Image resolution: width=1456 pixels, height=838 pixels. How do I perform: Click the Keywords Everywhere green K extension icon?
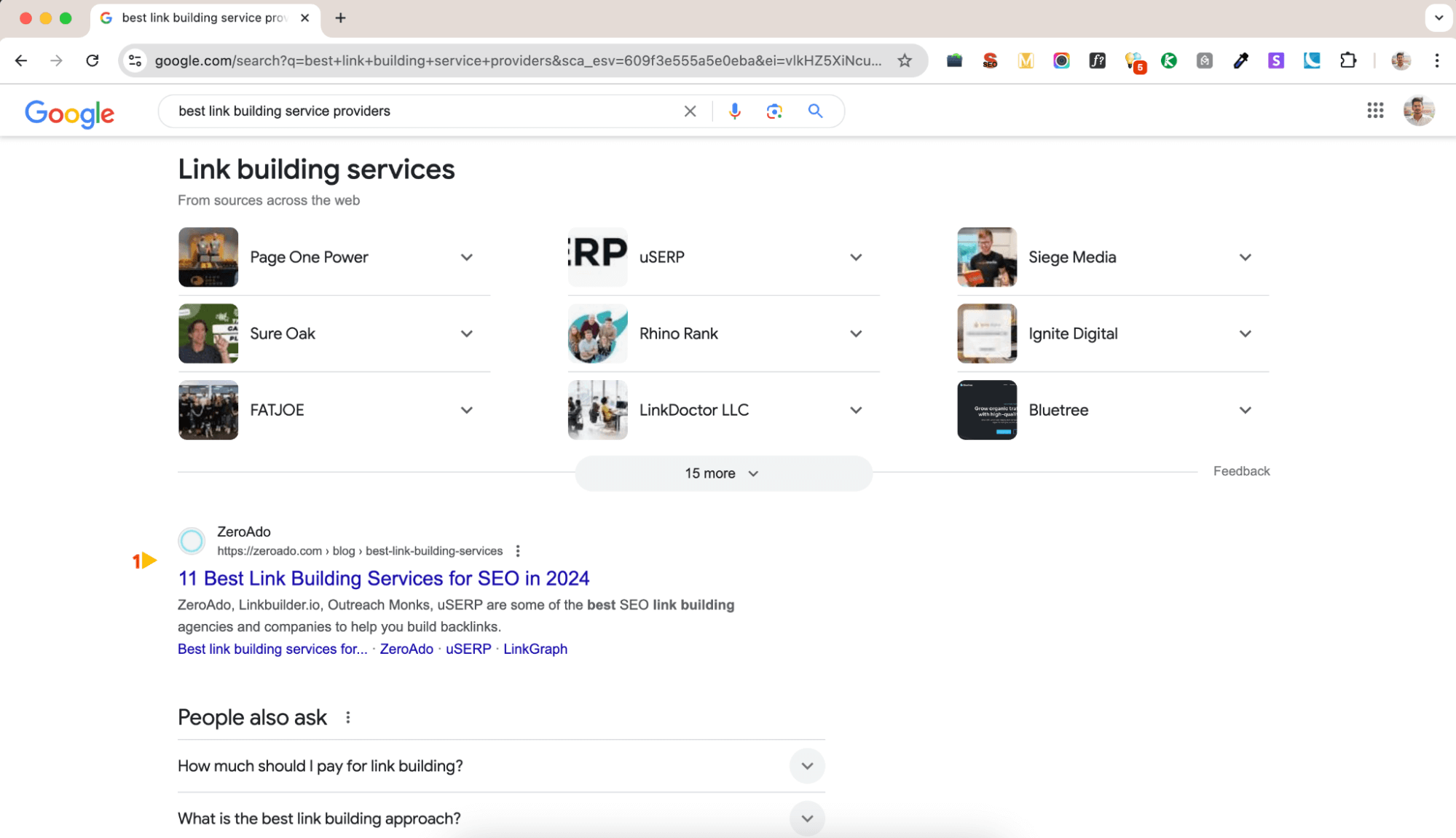(x=1169, y=60)
